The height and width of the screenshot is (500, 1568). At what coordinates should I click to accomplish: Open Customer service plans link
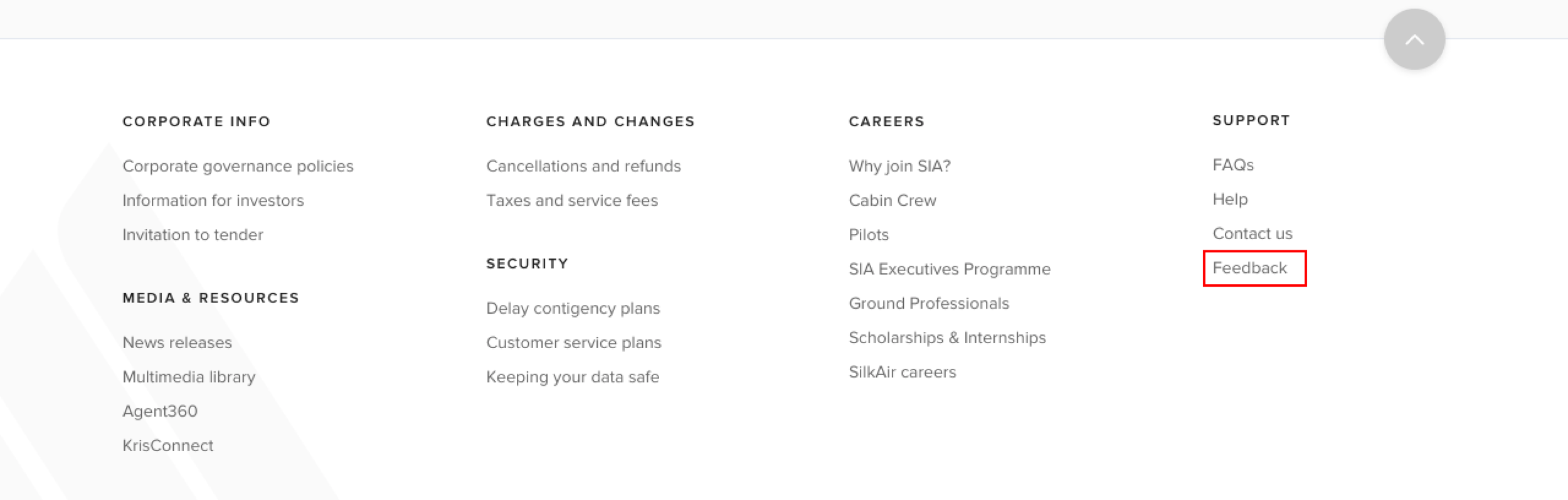tap(573, 343)
